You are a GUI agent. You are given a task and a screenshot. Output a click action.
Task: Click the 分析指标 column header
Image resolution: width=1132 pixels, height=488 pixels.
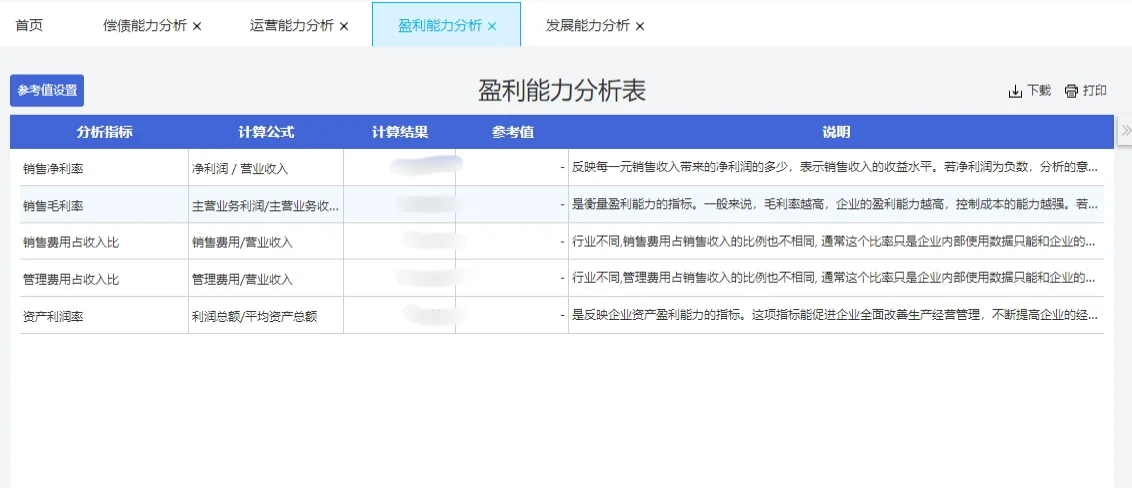point(105,132)
